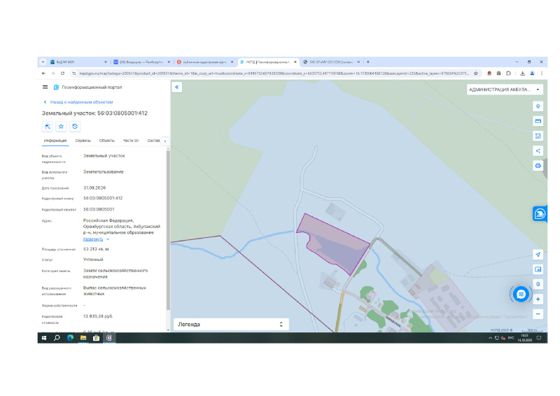Click the info panel vertical scrollbar

[168, 229]
